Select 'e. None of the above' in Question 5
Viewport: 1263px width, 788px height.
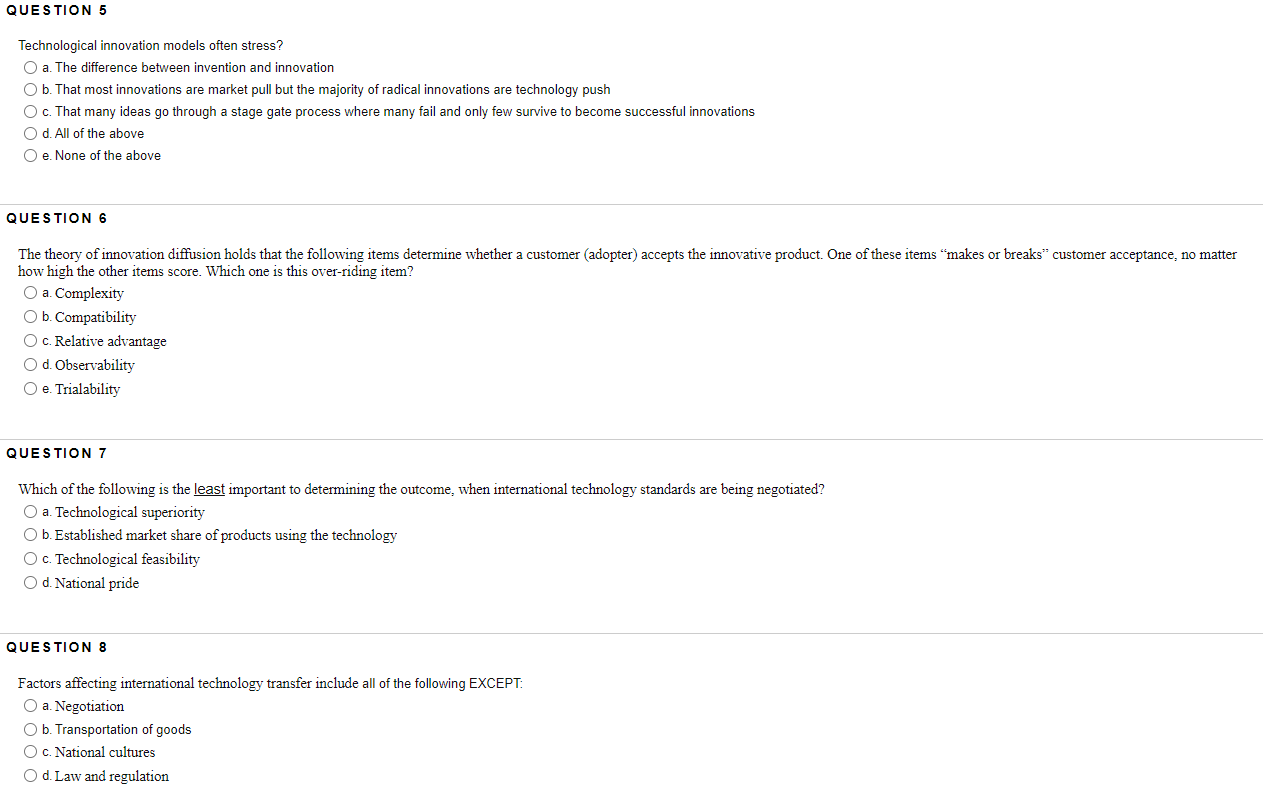coord(30,155)
